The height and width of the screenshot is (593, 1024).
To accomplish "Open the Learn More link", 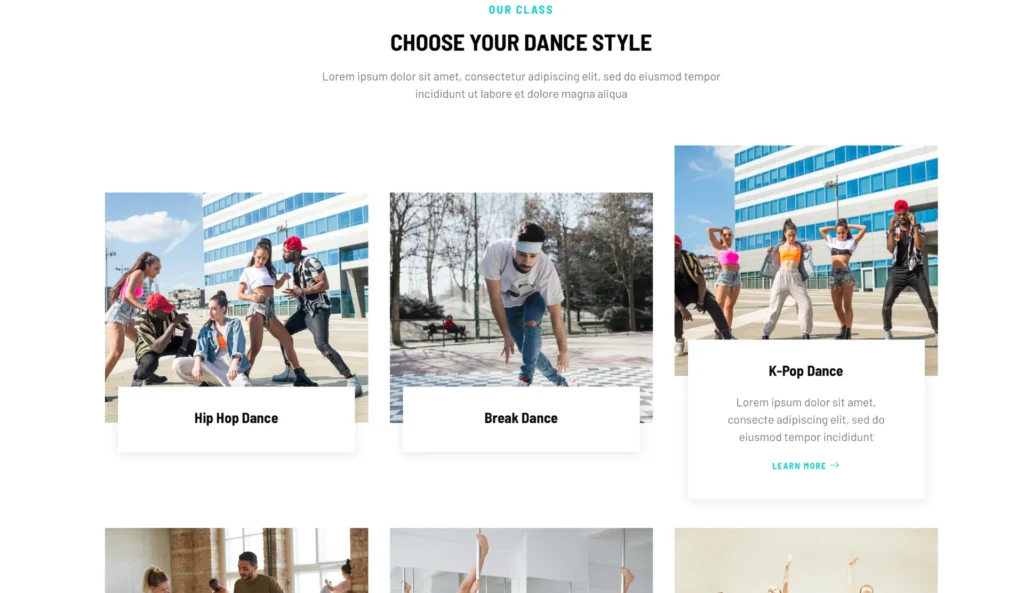I will point(805,466).
